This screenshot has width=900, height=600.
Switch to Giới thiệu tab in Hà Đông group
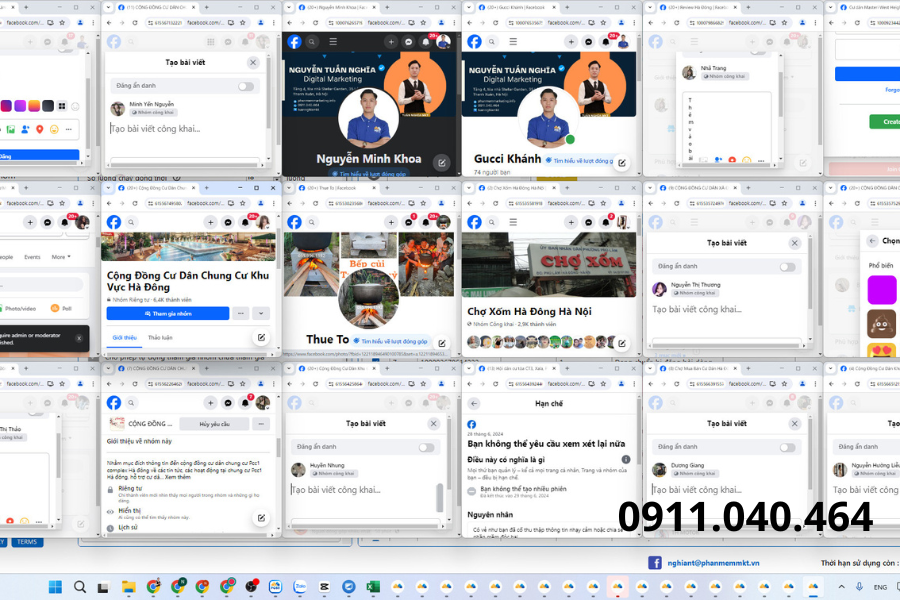(124, 338)
